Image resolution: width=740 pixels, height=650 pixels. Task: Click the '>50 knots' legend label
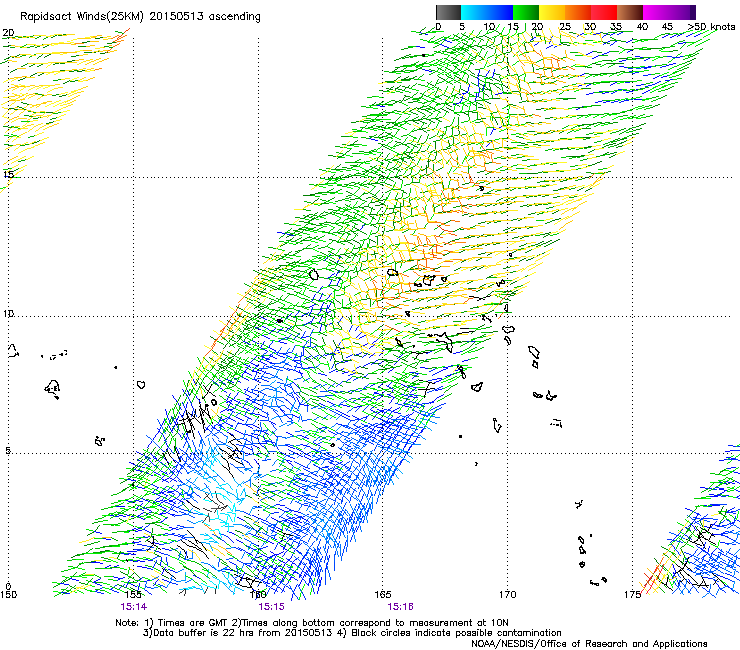coord(711,26)
